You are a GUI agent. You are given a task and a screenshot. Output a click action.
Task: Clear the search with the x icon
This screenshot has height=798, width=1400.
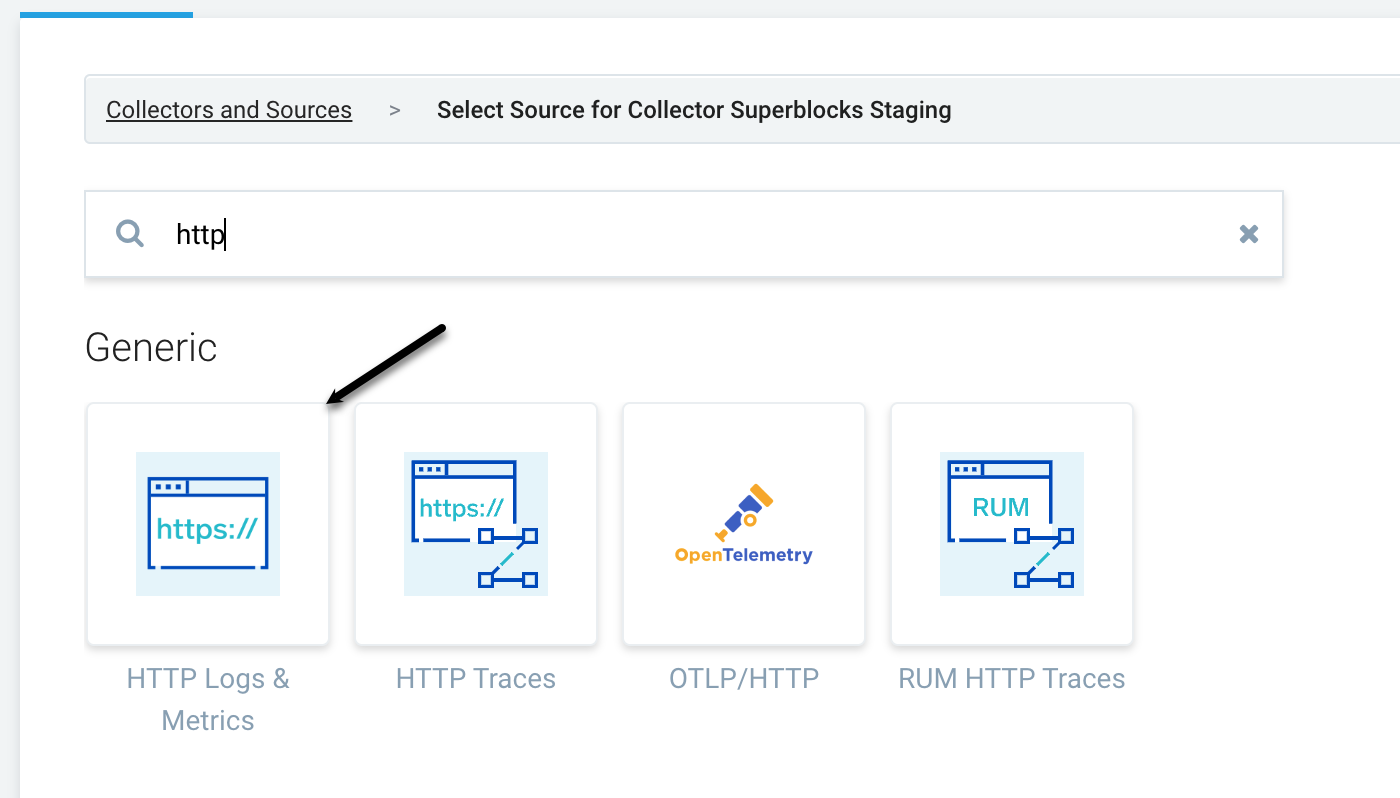[x=1249, y=233]
